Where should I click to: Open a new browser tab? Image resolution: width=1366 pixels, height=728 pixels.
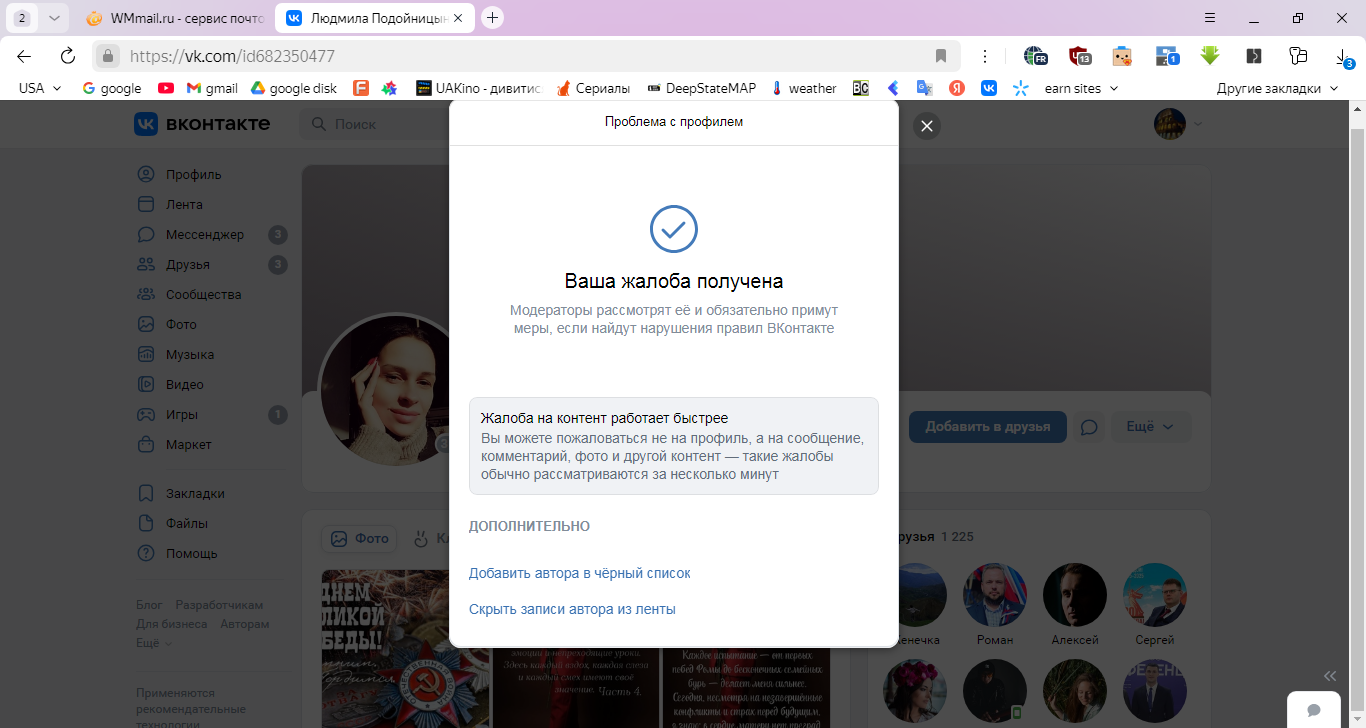(x=492, y=18)
